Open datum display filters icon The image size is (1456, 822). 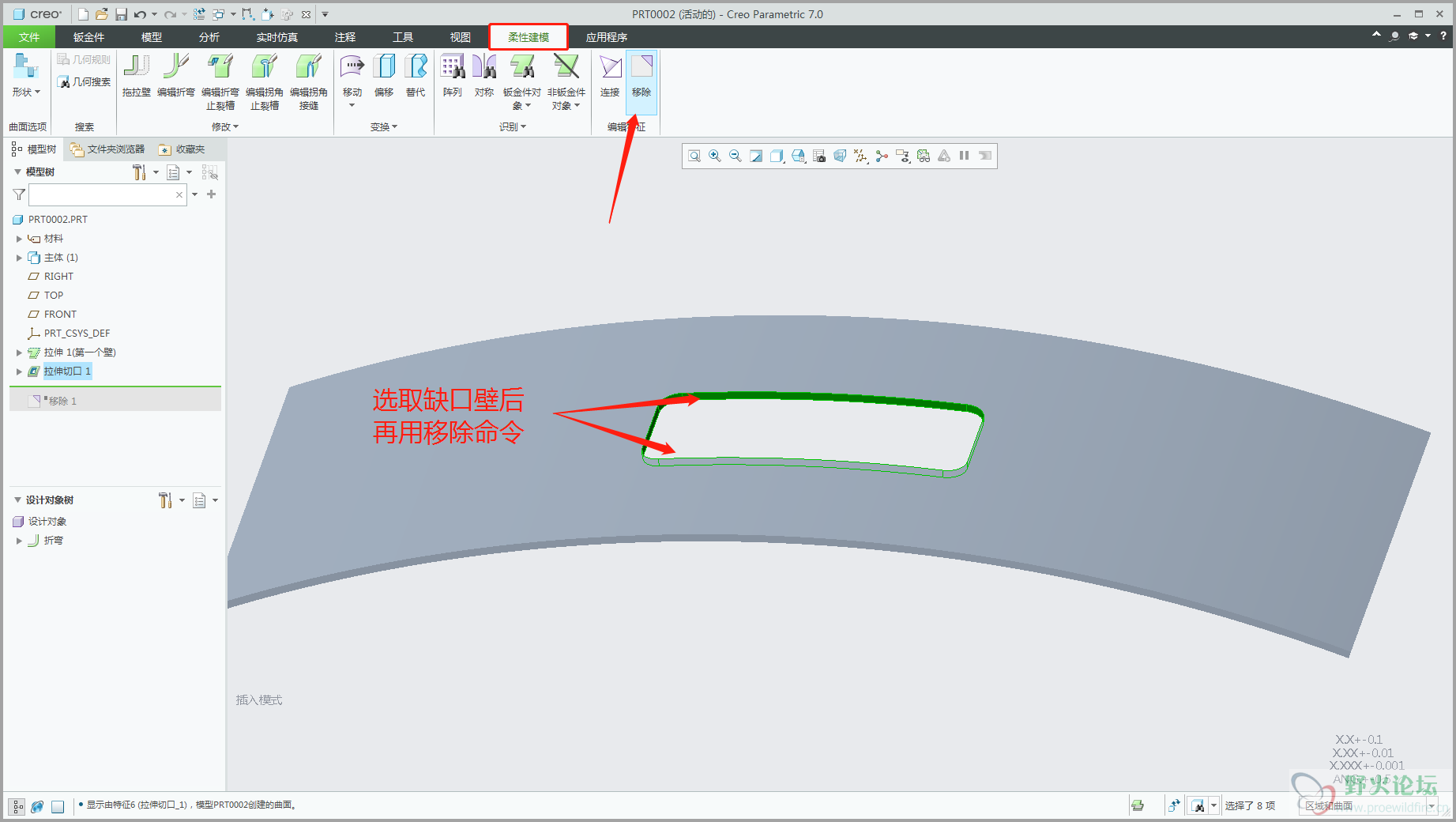point(861,156)
